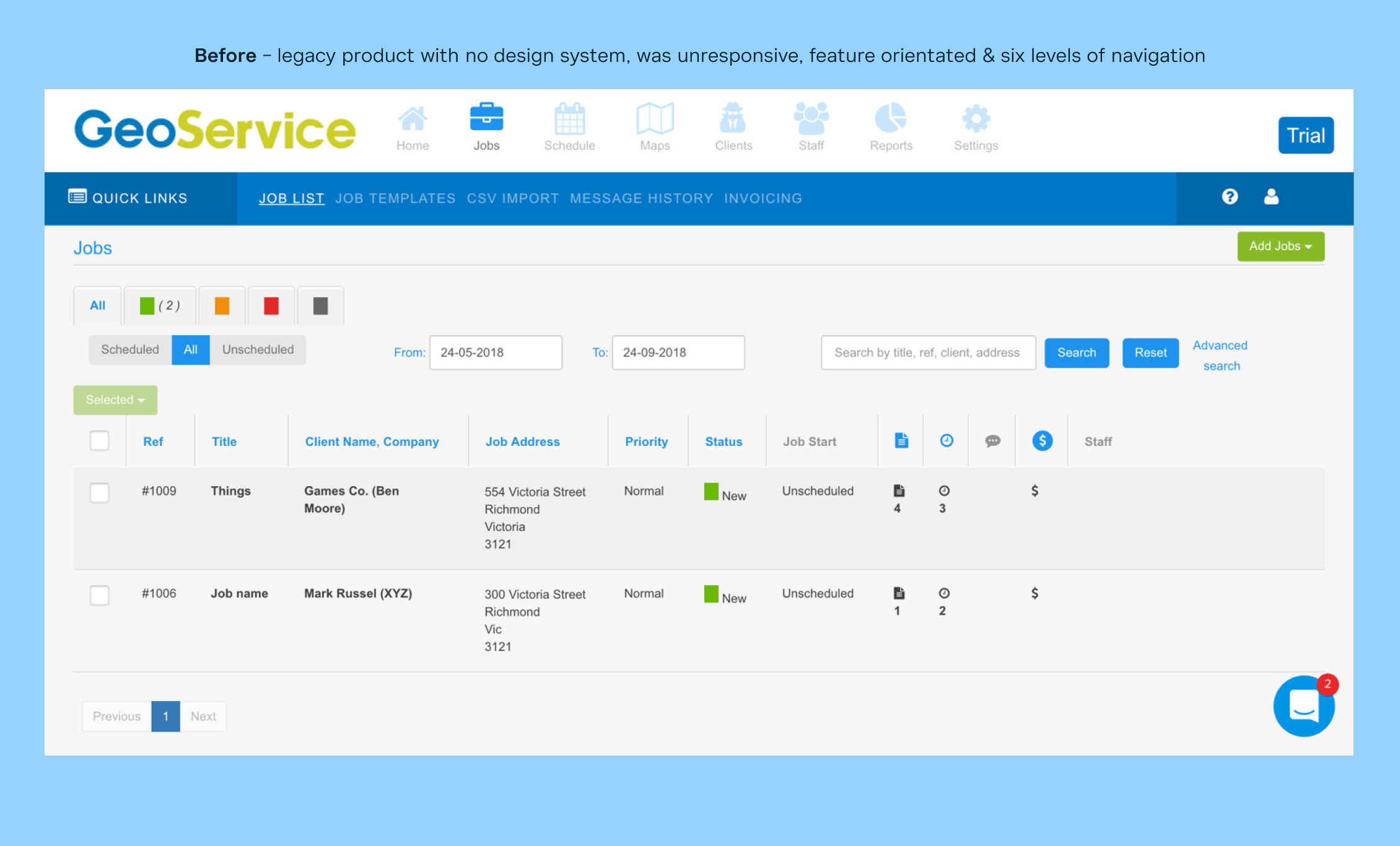Open the Job Templates tab
The image size is (1400, 846).
(395, 198)
